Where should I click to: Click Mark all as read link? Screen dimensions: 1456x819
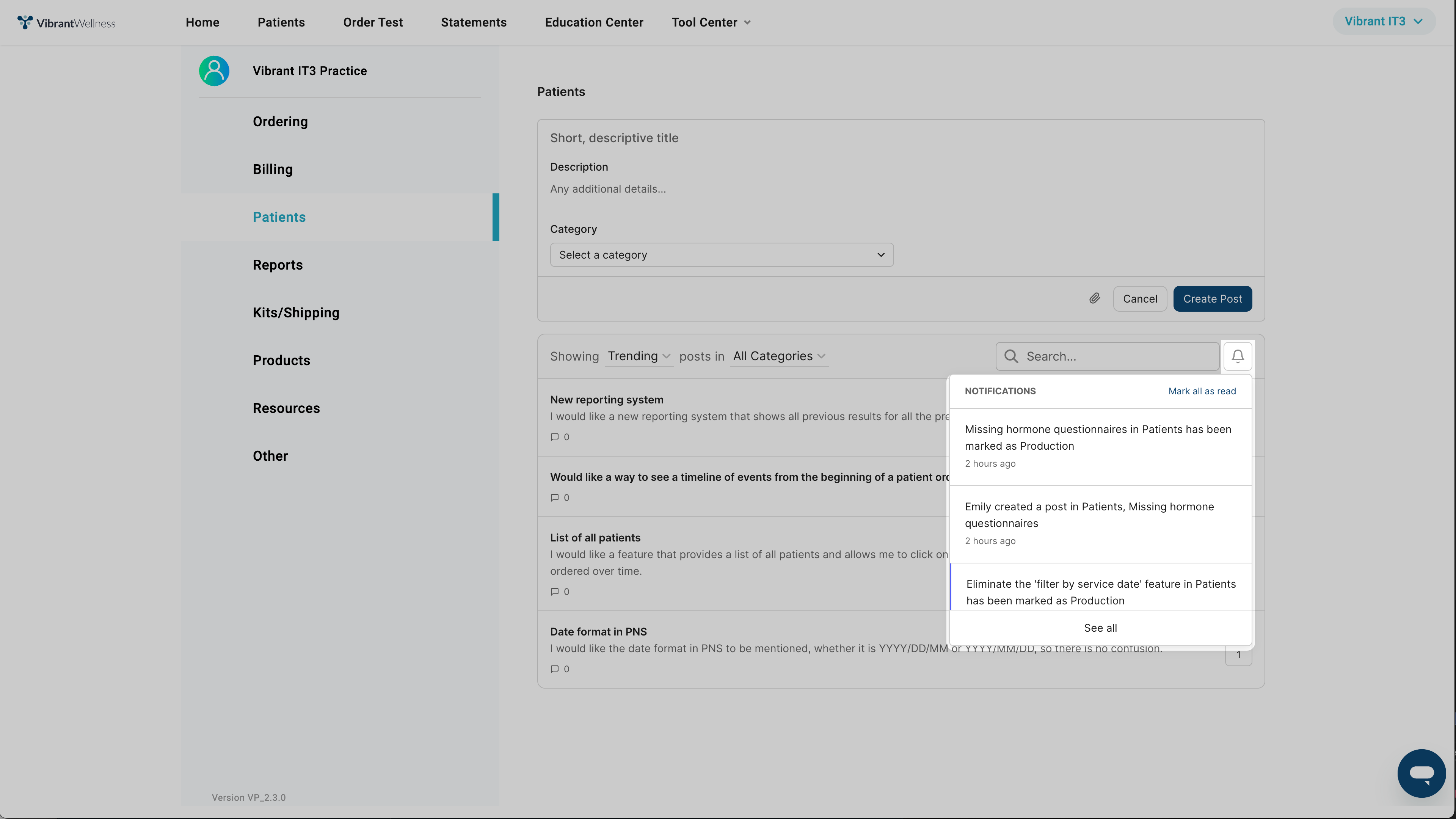tap(1202, 391)
